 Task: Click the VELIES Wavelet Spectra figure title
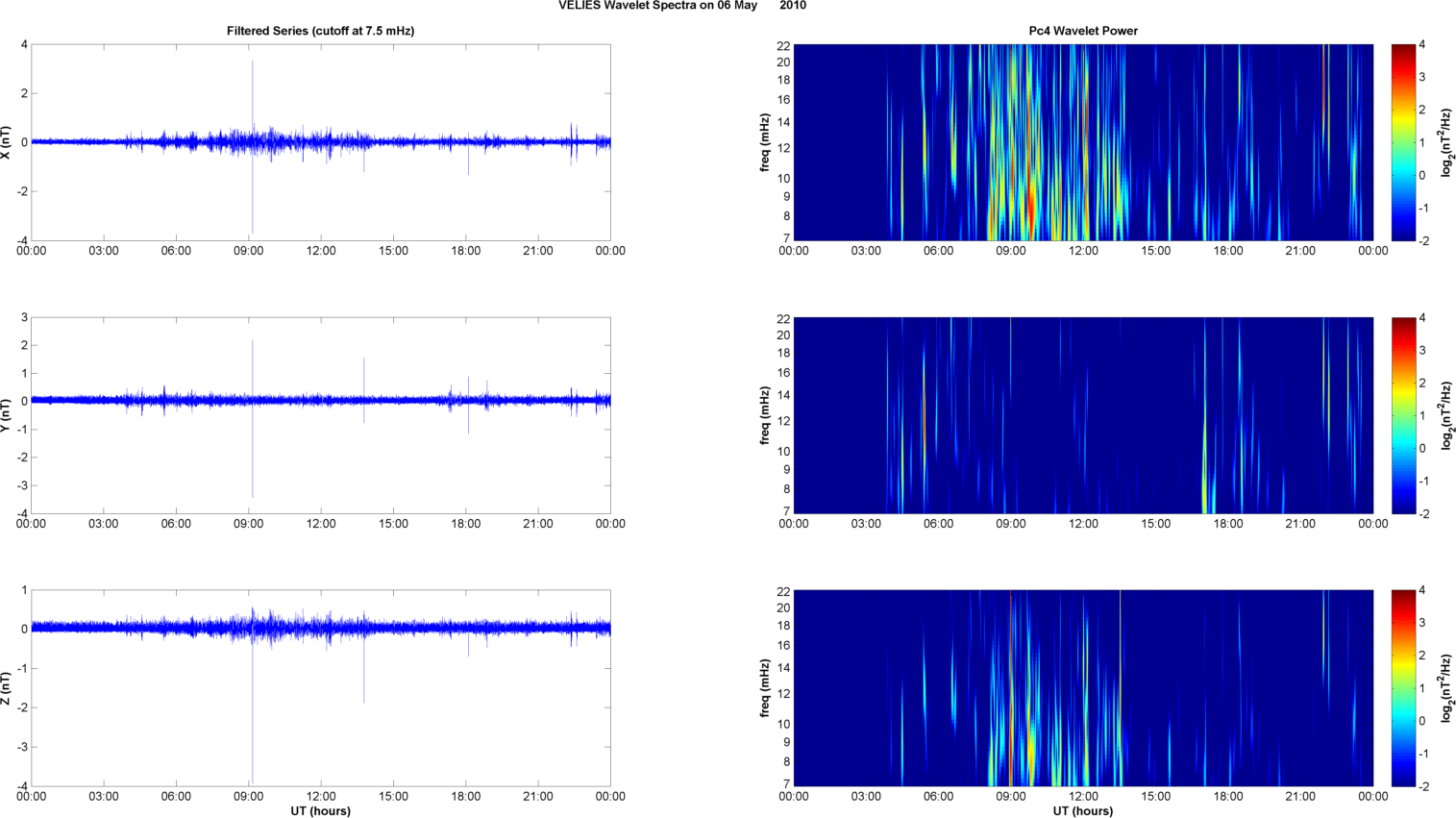point(682,6)
